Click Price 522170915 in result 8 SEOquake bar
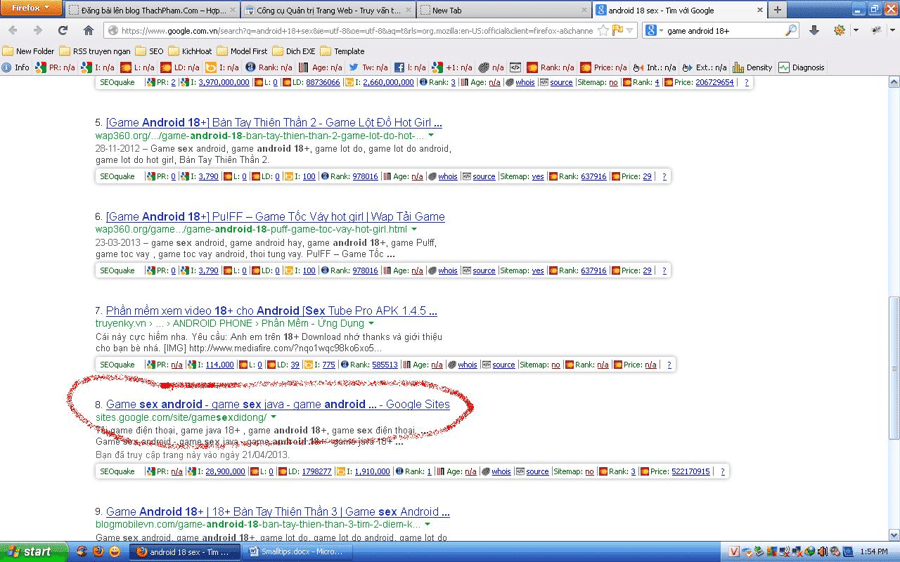This screenshot has height=562, width=900. coord(690,471)
